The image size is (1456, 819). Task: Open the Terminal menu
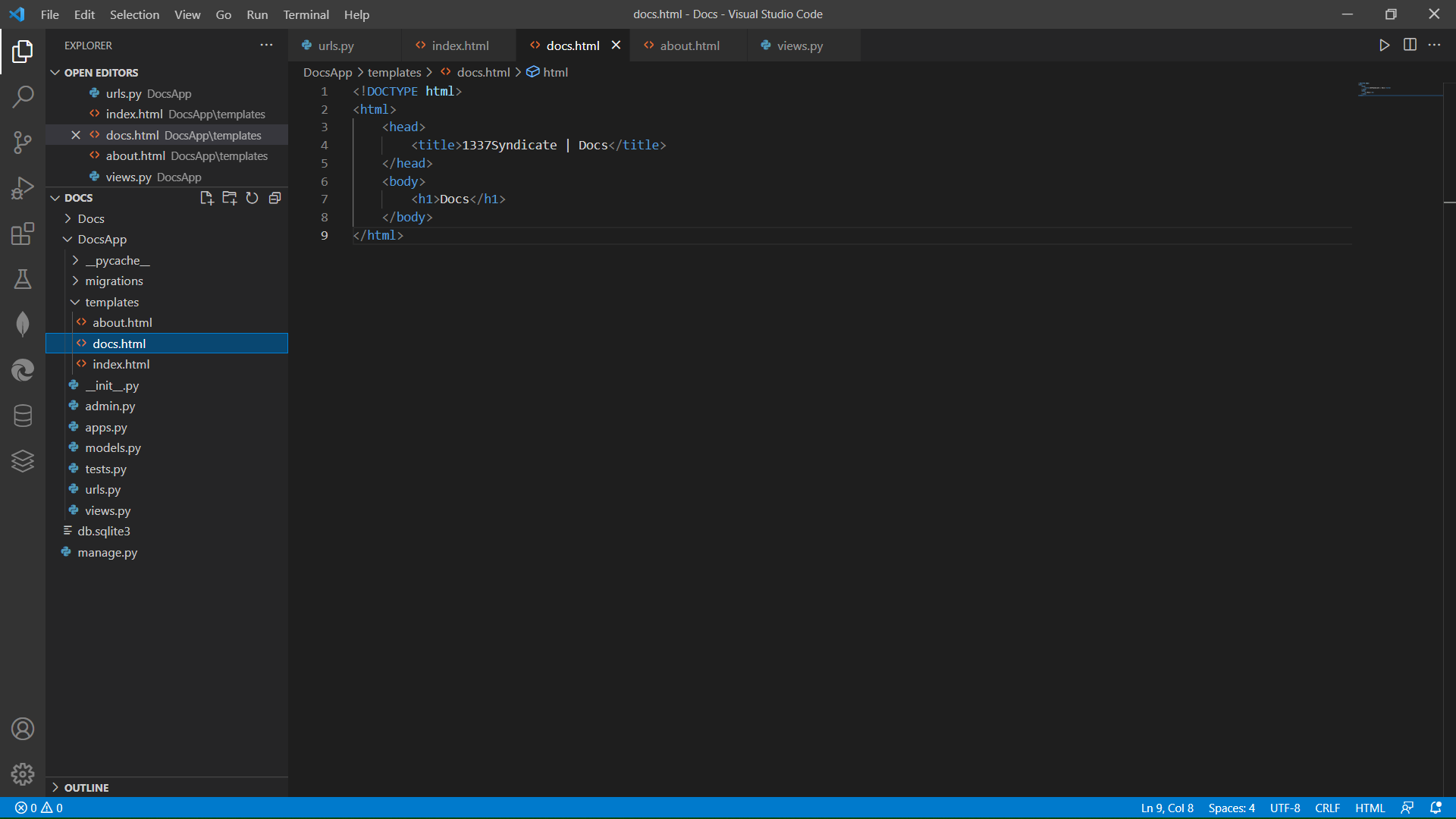tap(306, 14)
